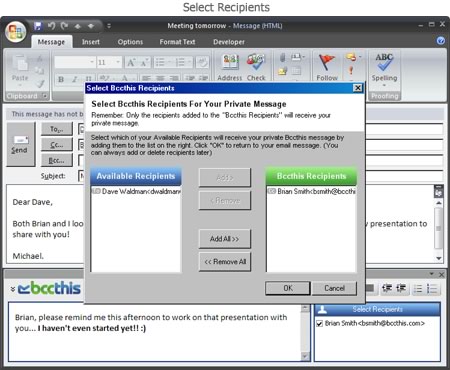Select Dave Waldman in Available Recipients
Image resolution: width=450 pixels, height=370 pixels.
pos(136,191)
